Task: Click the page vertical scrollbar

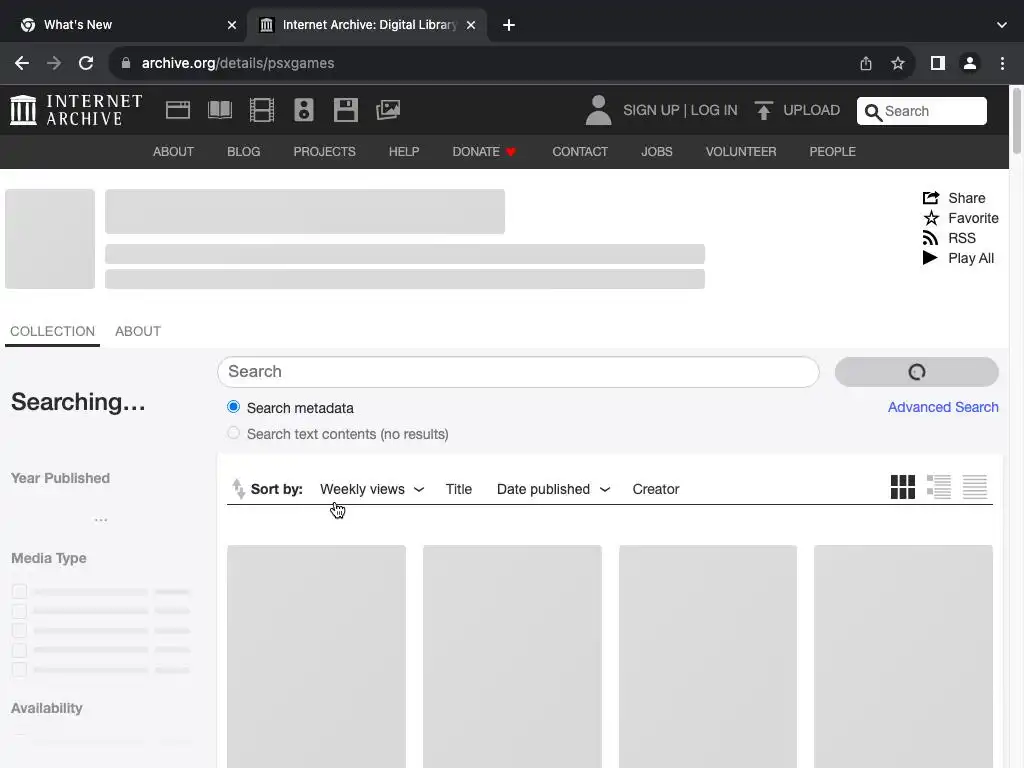Action: coord(1016,121)
